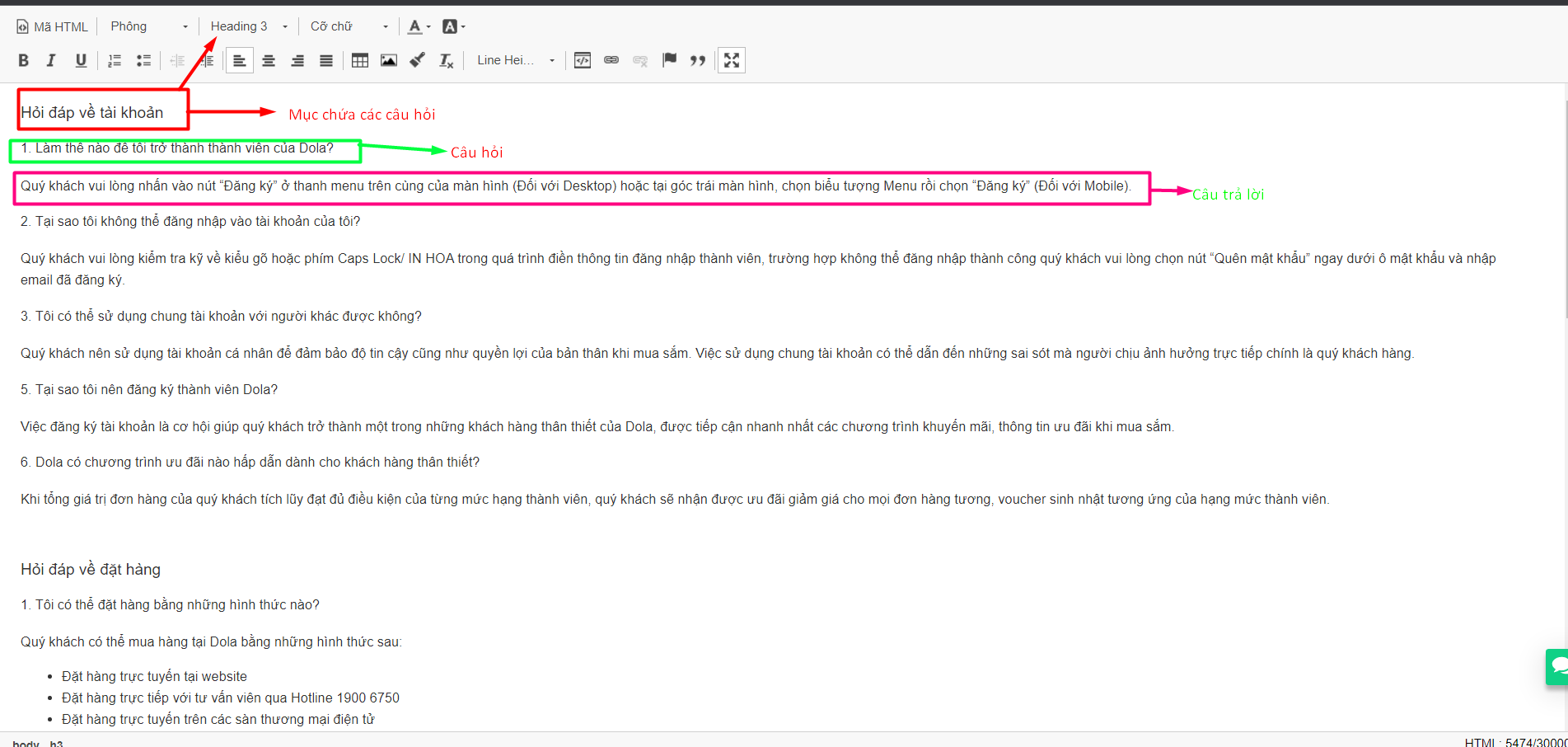
Task: Align text to the right
Action: (x=297, y=60)
